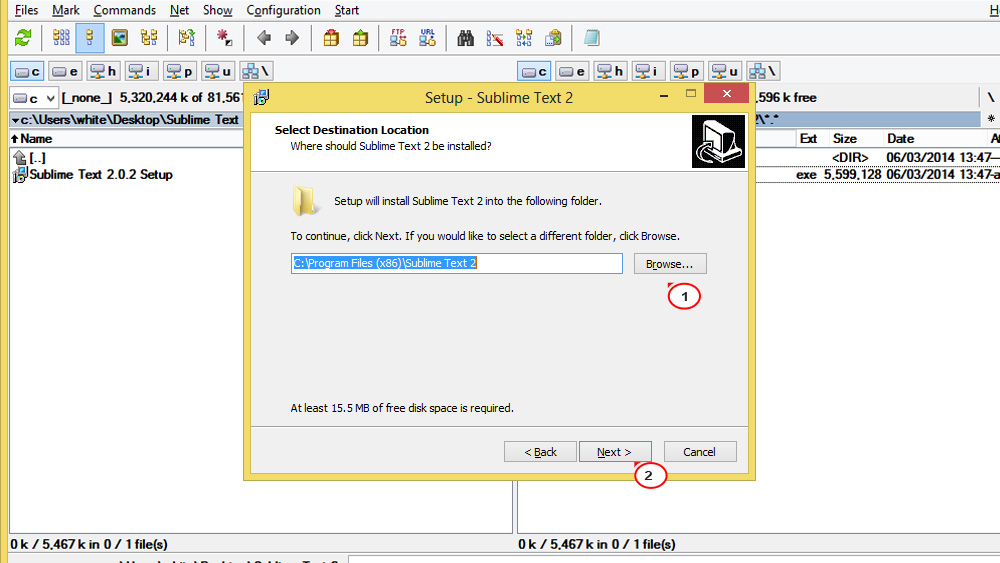Select network drive h in left panel
The height and width of the screenshot is (563, 1000).
tap(103, 71)
